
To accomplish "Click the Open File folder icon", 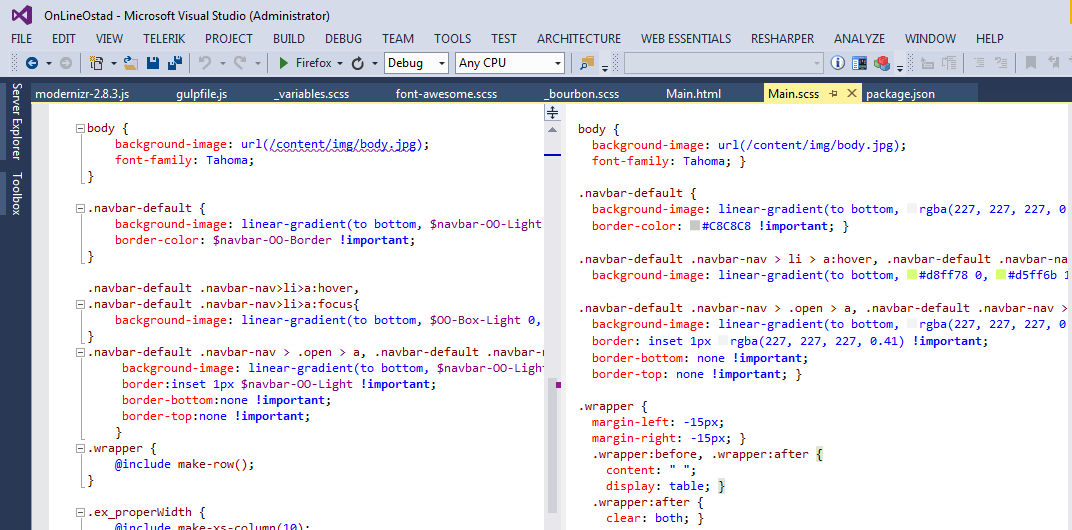I will (131, 63).
